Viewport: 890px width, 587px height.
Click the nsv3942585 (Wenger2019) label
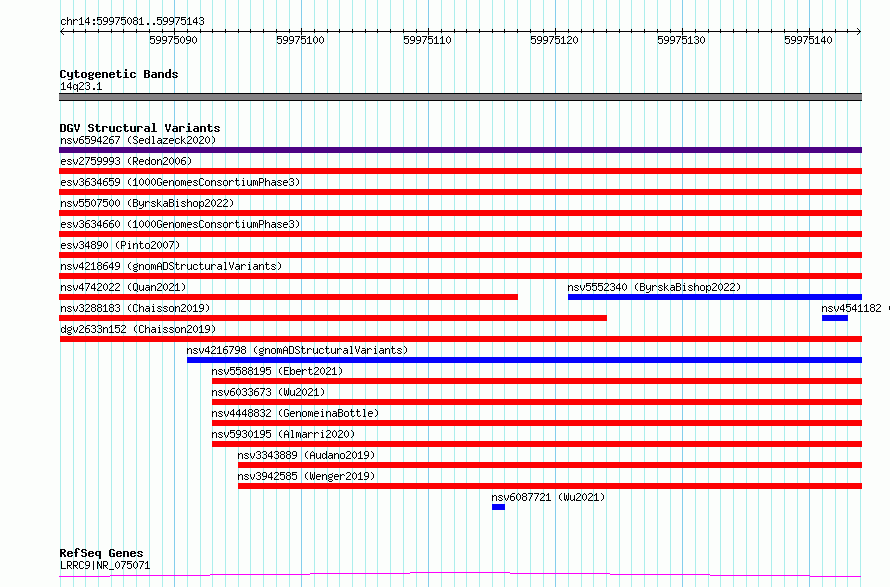tap(307, 476)
